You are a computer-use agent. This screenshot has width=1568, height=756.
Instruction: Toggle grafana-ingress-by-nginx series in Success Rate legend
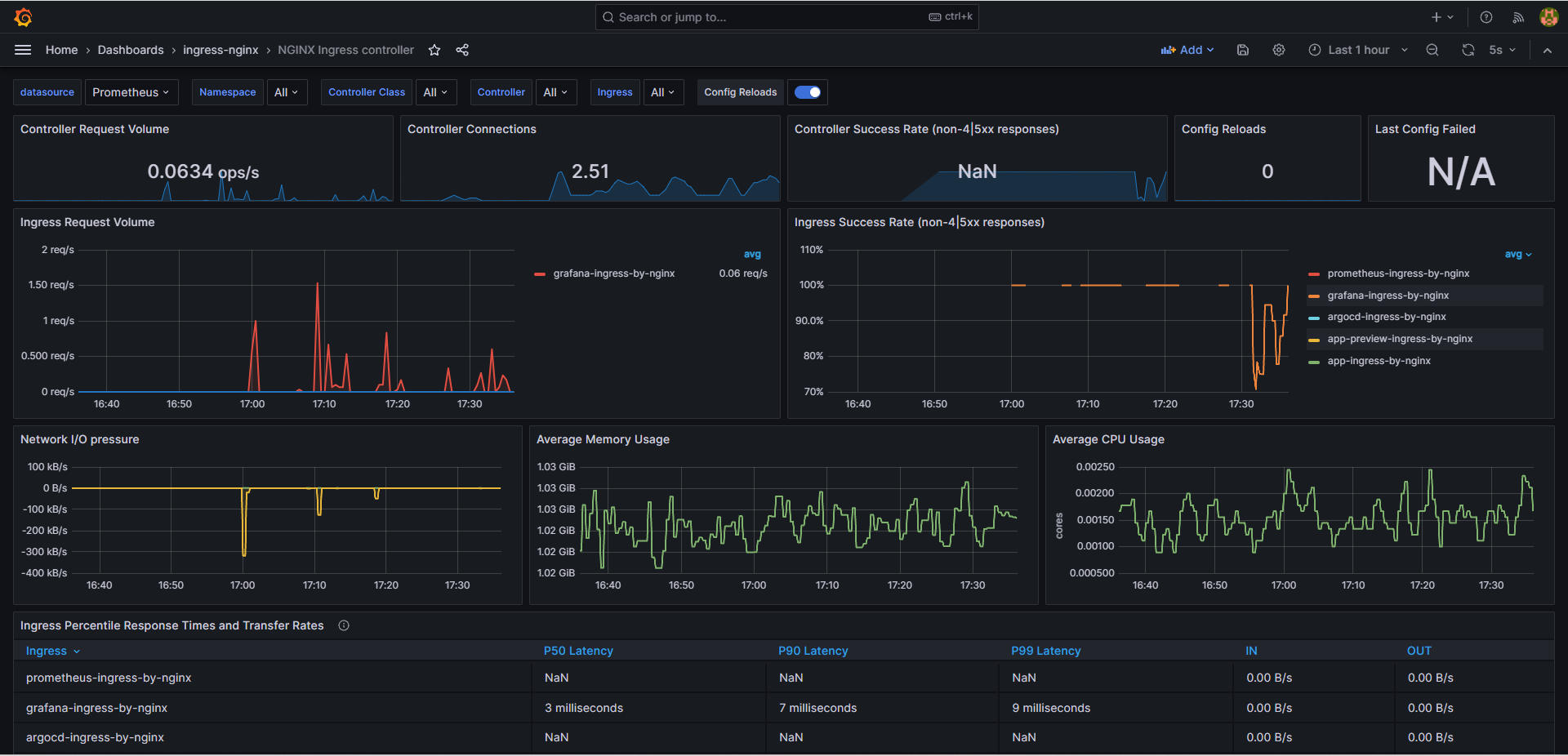[x=1388, y=296]
